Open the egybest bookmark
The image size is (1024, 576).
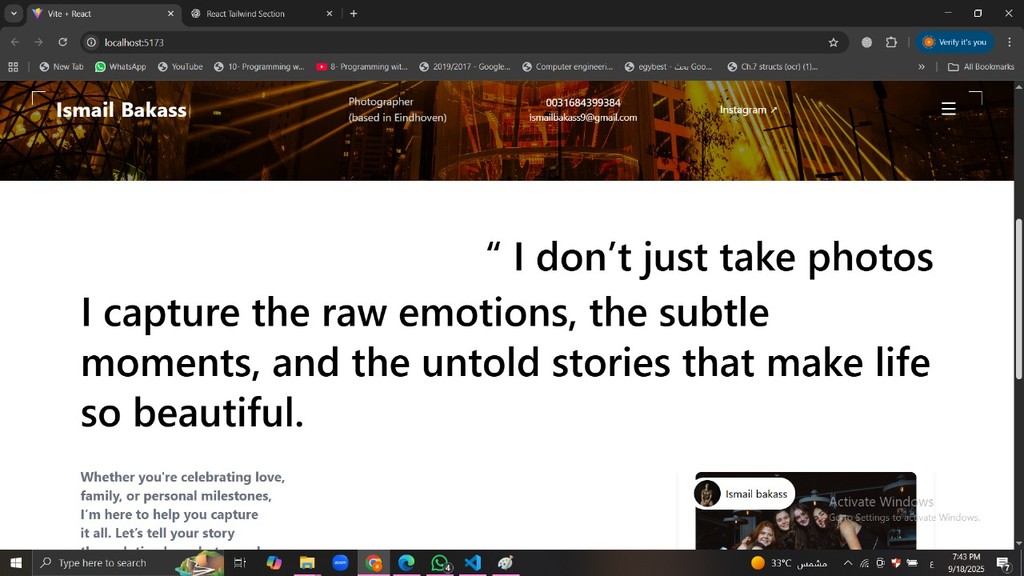point(669,67)
